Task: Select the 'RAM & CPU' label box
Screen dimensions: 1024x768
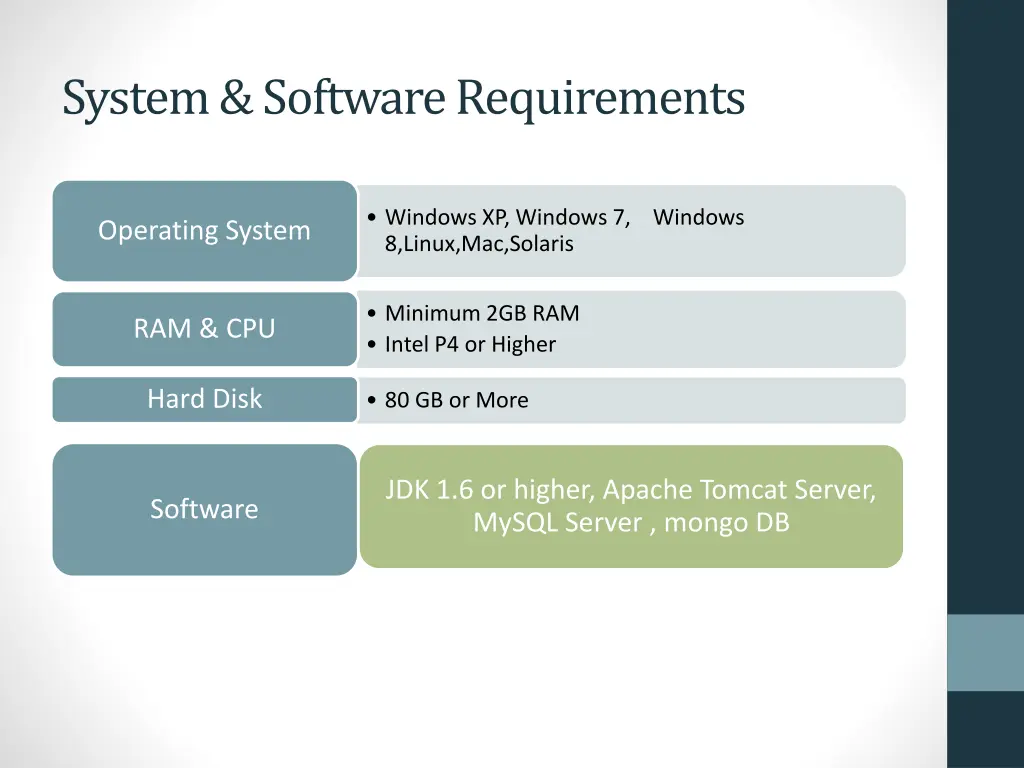Action: pos(204,328)
